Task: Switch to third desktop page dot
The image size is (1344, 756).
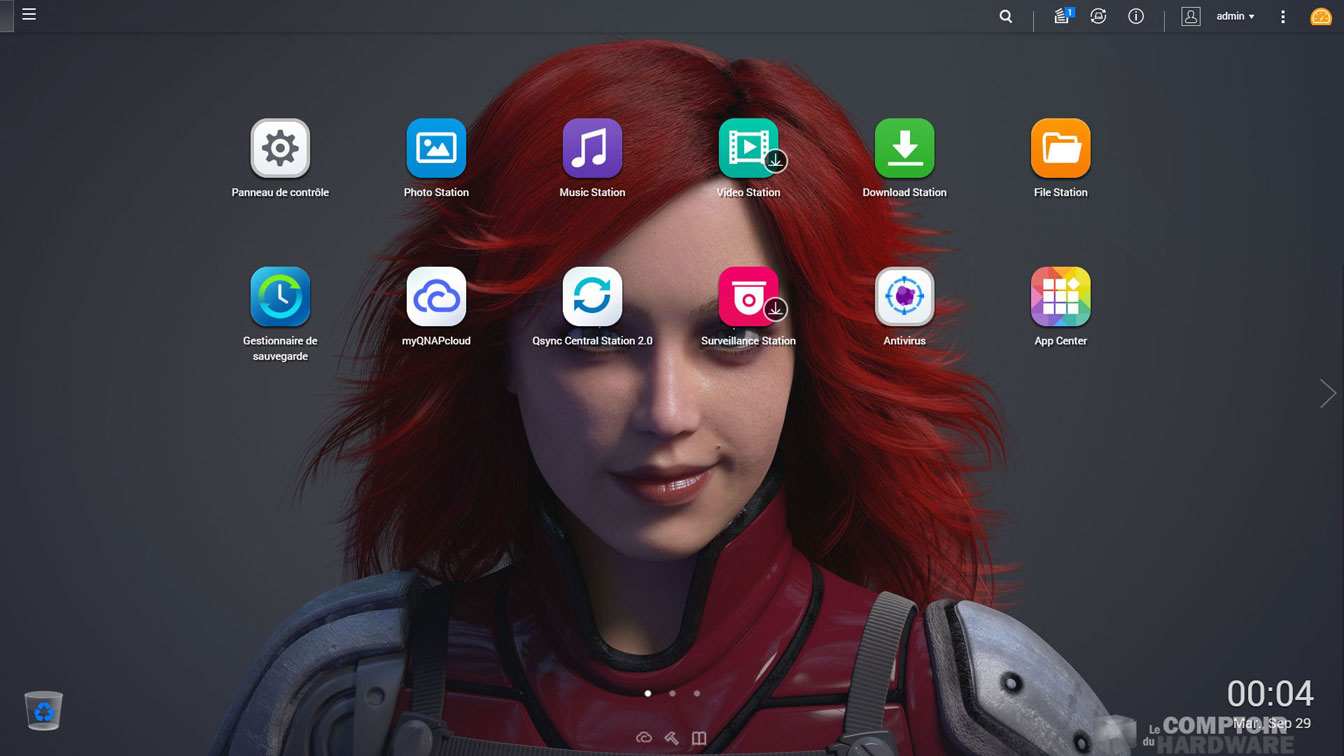Action: 697,693
